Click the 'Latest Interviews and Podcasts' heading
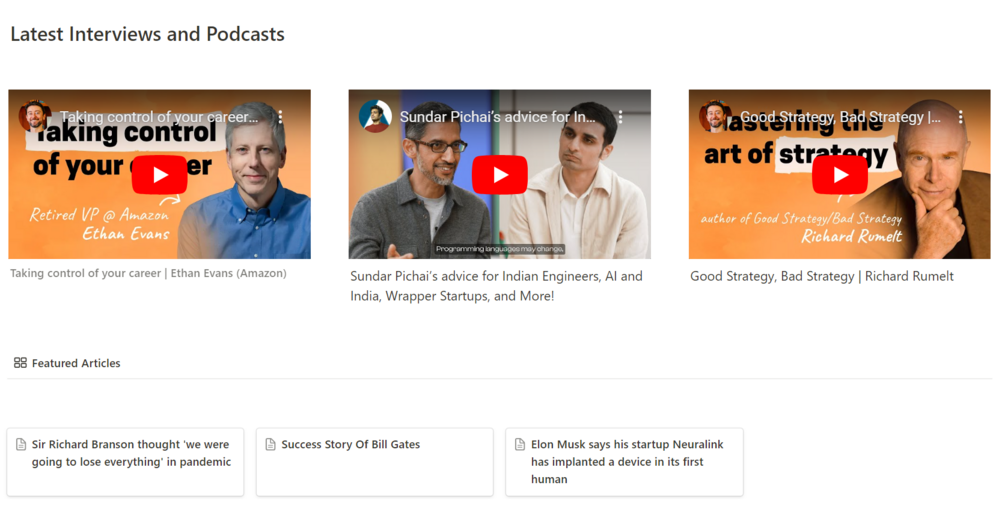This screenshot has height=524, width=1005. coord(147,34)
